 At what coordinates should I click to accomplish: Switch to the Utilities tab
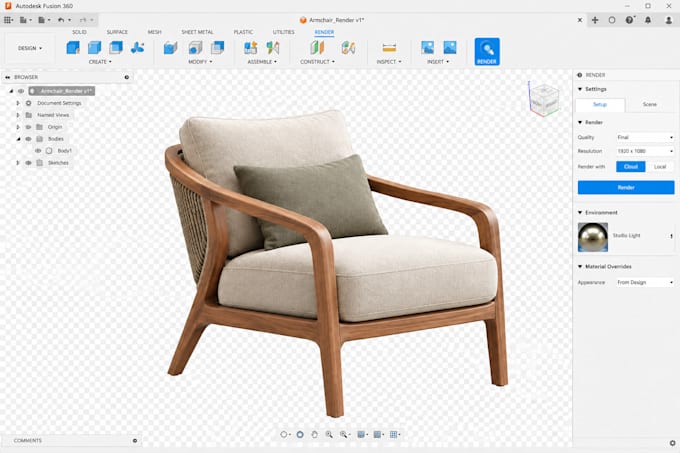click(284, 32)
